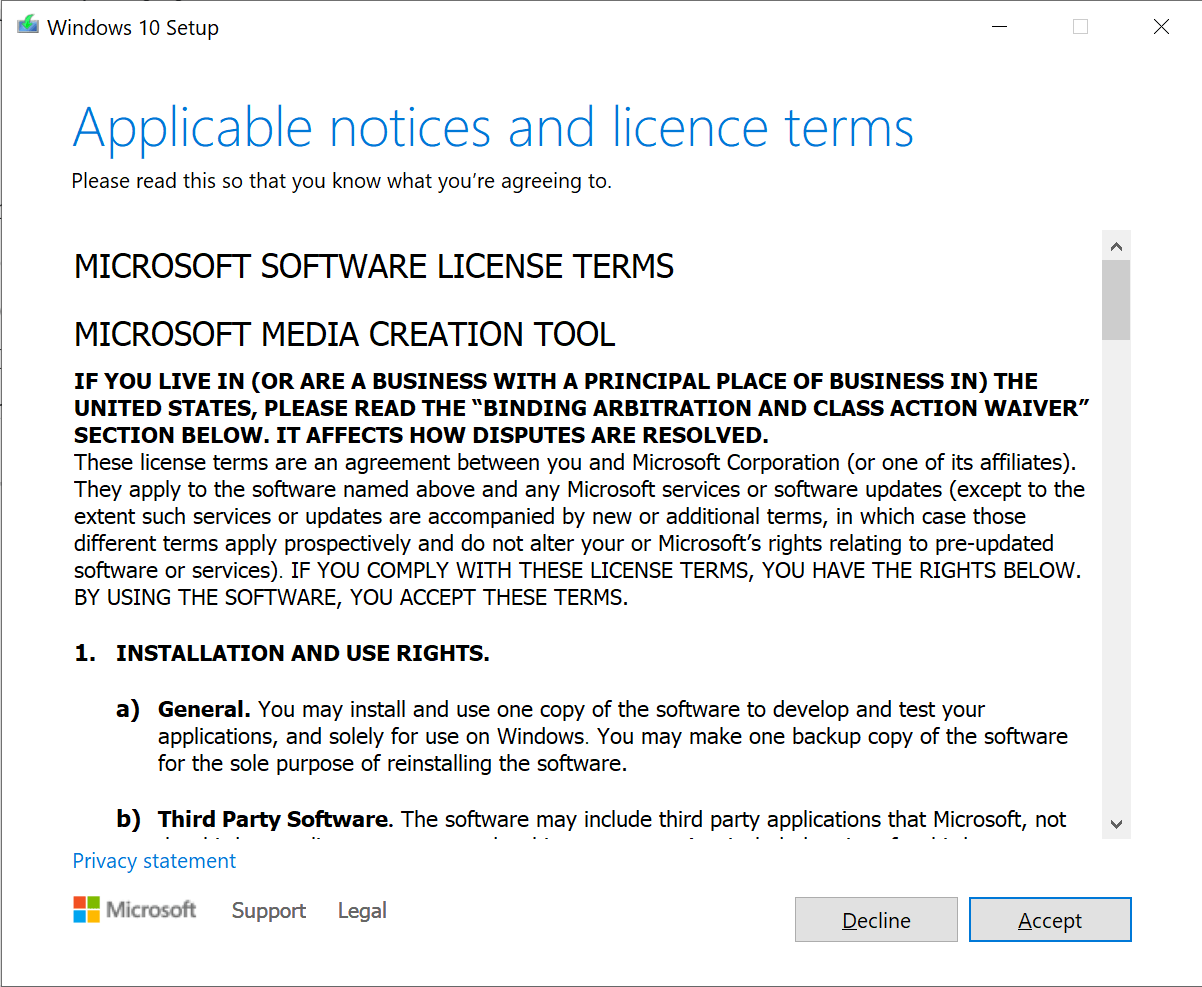Image resolution: width=1202 pixels, height=987 pixels.
Task: Click the scrollbar up arrow
Action: coord(1117,246)
